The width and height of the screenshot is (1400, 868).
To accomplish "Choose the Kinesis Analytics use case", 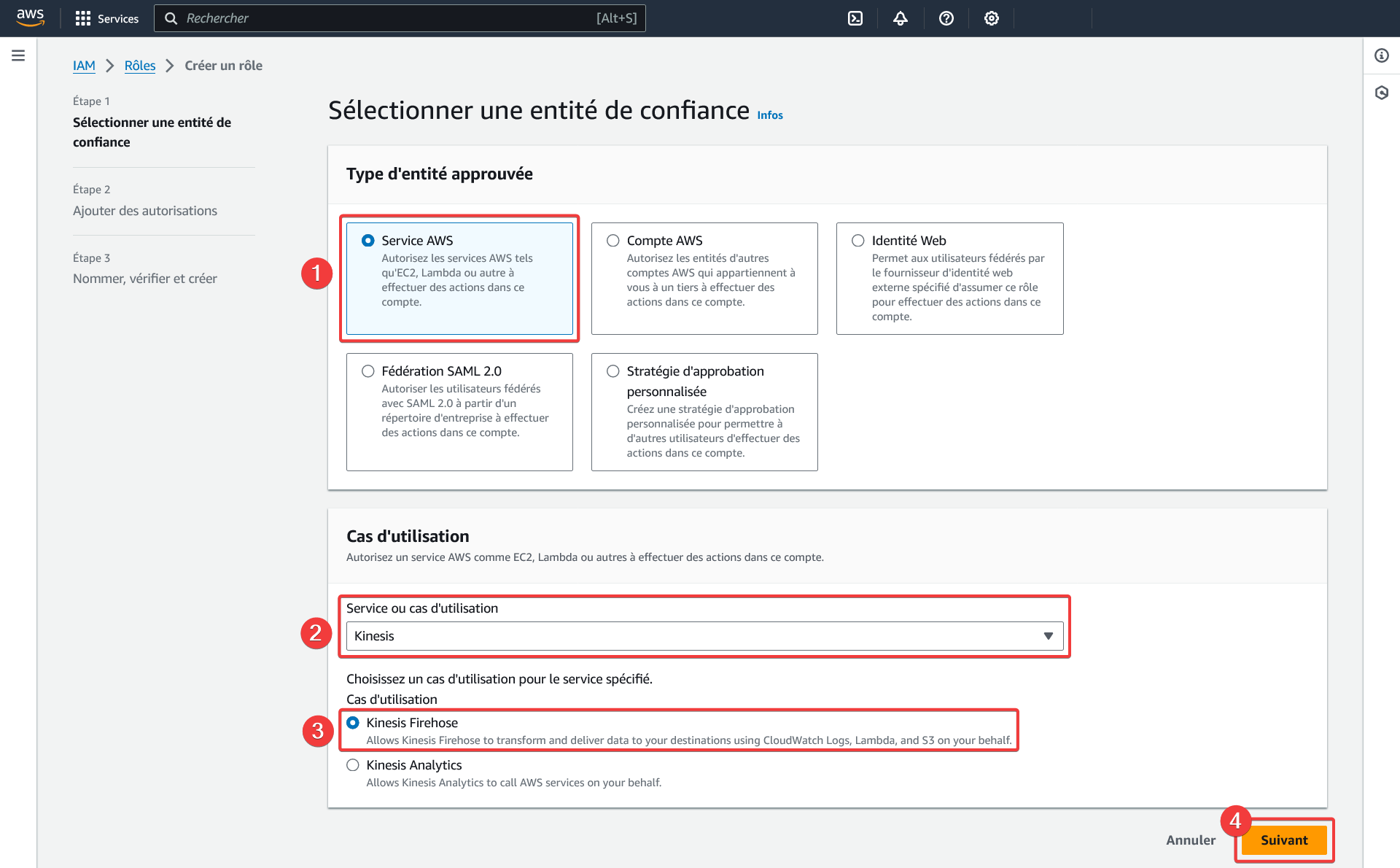I will tap(353, 765).
